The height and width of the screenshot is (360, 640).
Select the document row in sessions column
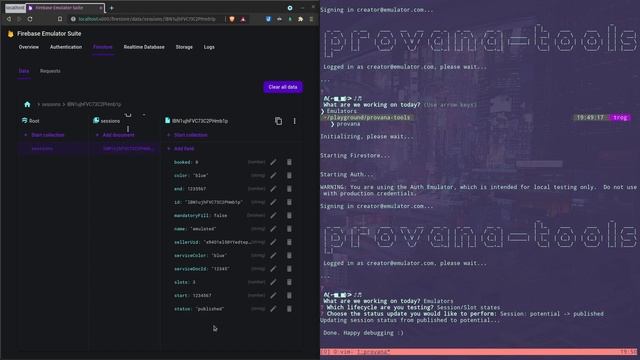click(x=125, y=149)
